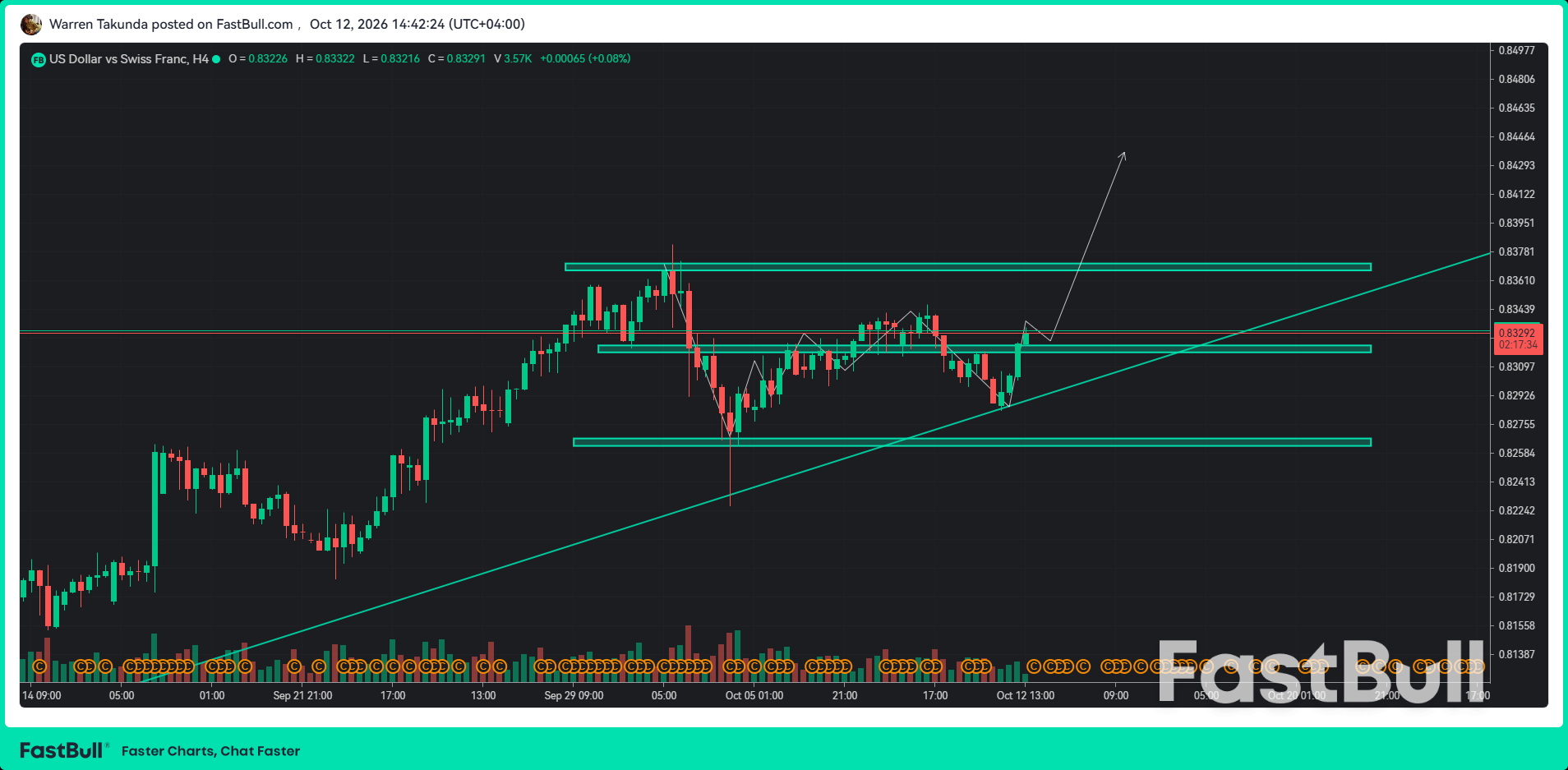
Task: Click the chart title US Dollar vs Swiss Franc, H4
Action: [x=129, y=59]
